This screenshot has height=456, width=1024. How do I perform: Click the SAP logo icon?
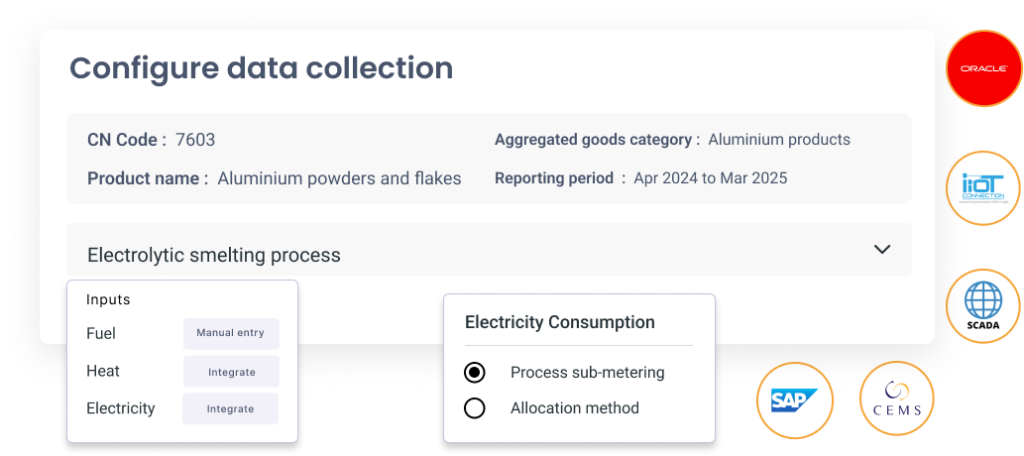795,400
